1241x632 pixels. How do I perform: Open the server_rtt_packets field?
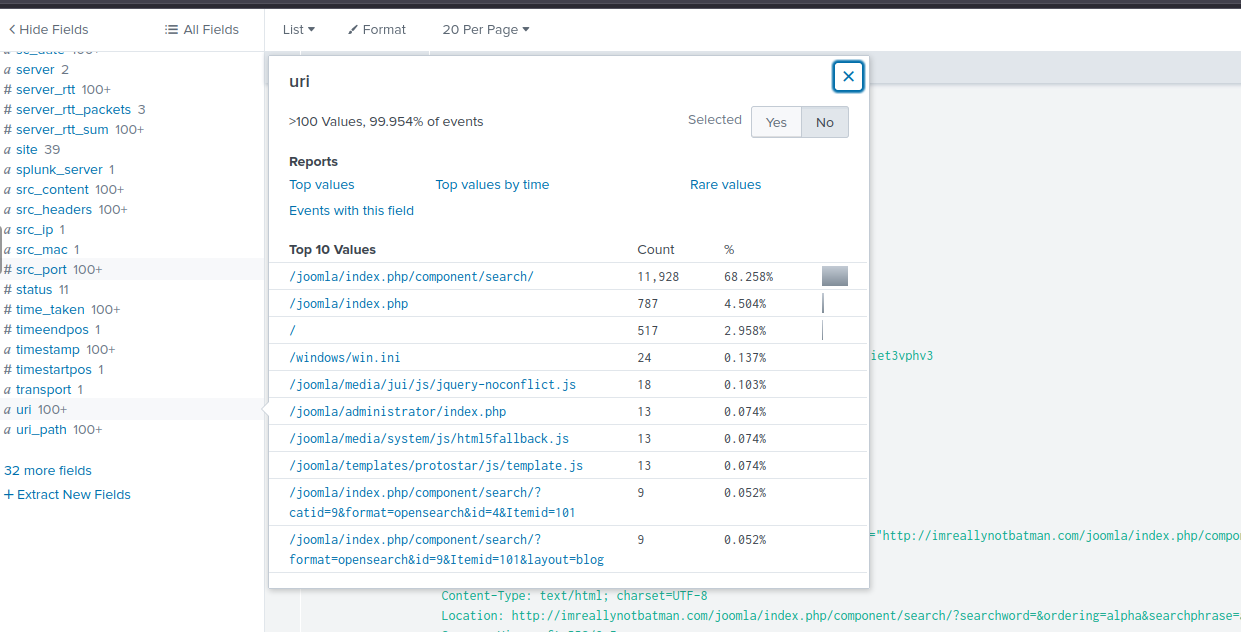point(74,110)
